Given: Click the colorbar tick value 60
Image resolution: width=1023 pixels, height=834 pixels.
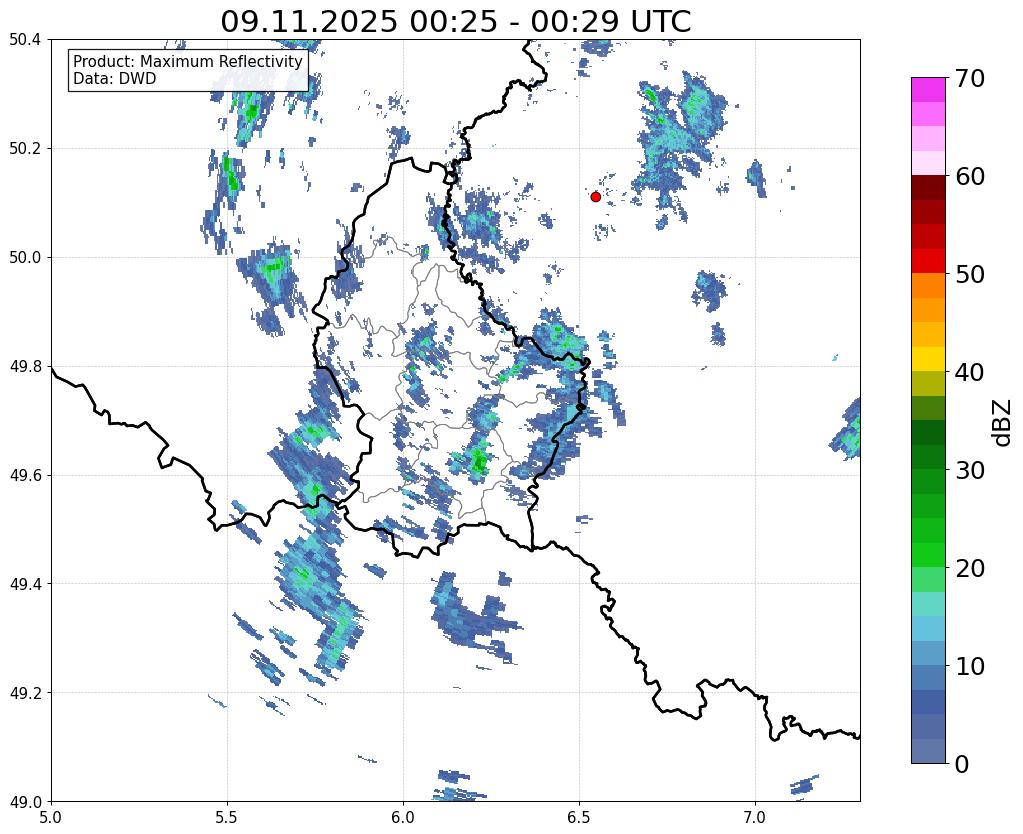Looking at the screenshot, I should (x=969, y=176).
